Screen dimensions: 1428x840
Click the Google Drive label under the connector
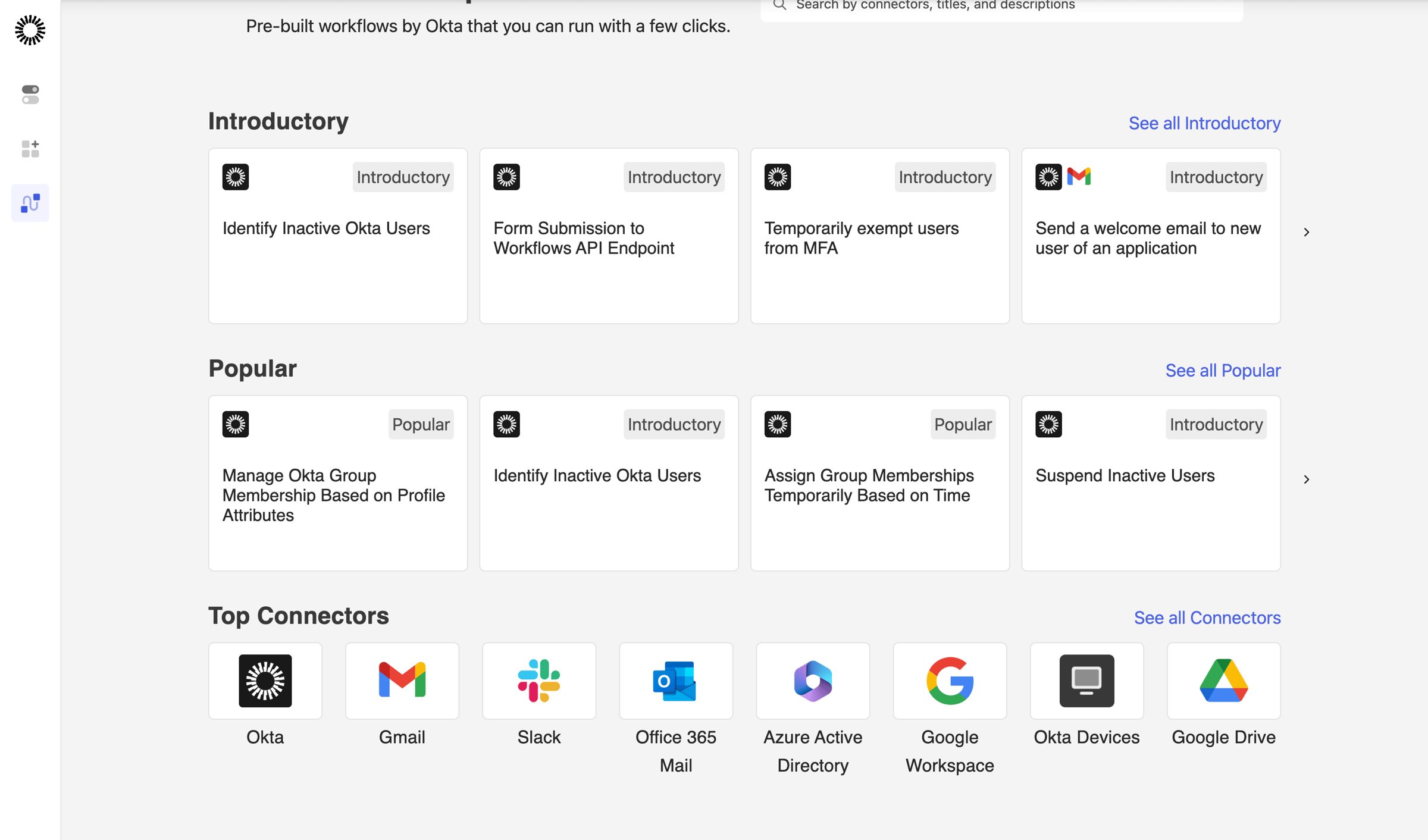pyautogui.click(x=1223, y=737)
